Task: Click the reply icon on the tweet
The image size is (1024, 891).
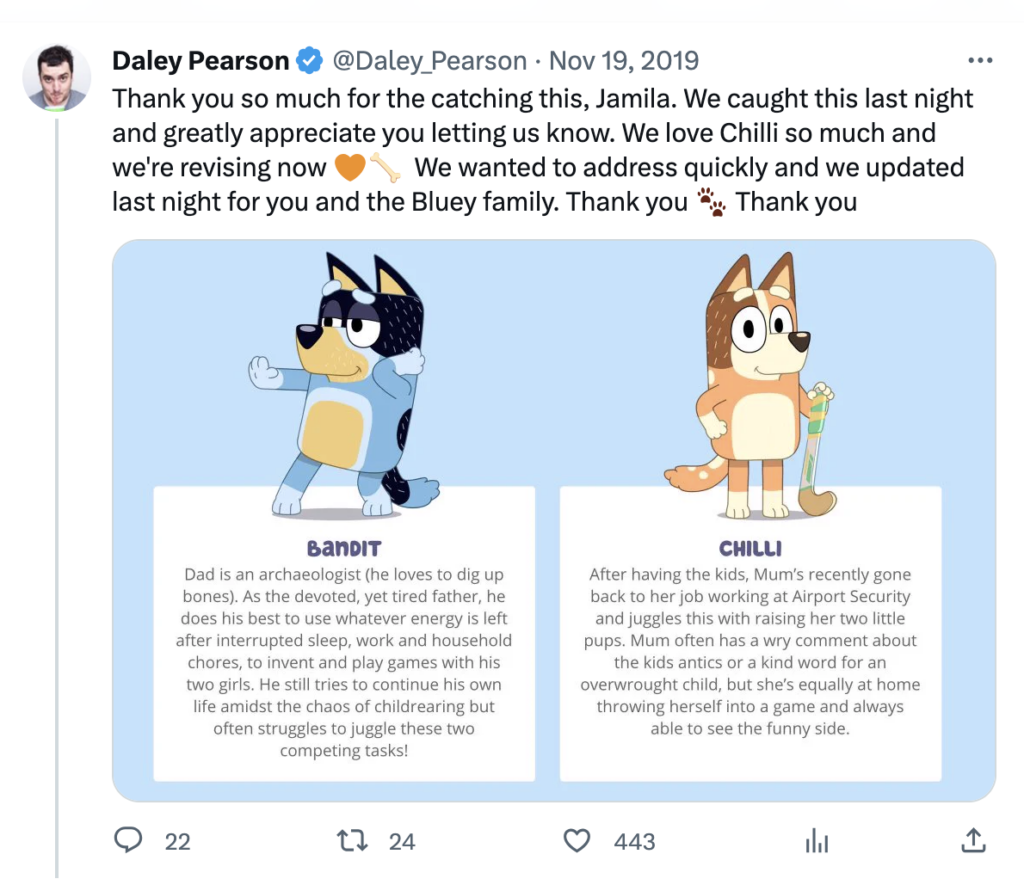Action: [x=128, y=841]
